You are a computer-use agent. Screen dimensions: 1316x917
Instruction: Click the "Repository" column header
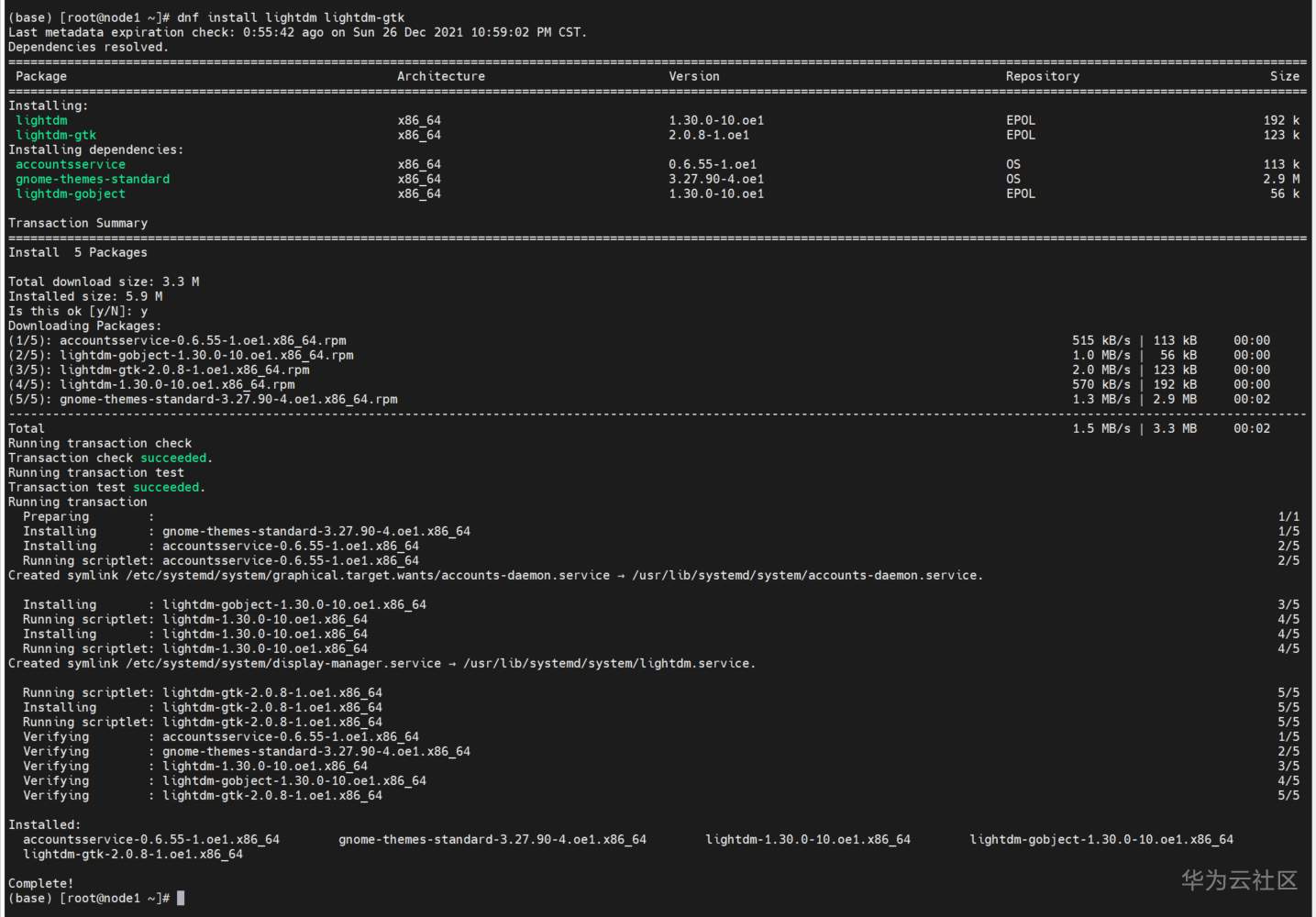[1043, 76]
